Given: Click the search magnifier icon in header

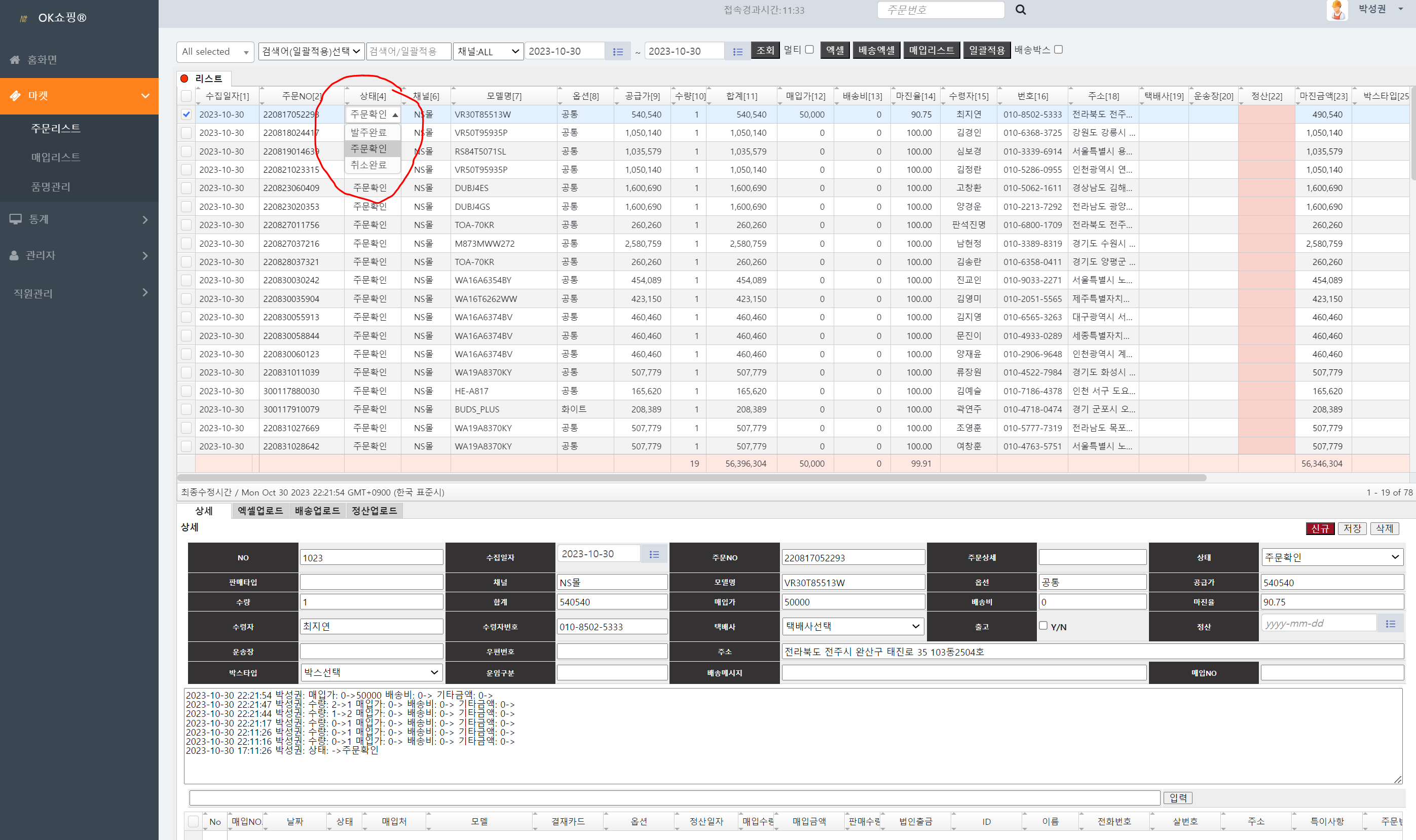Looking at the screenshot, I should coord(1020,10).
